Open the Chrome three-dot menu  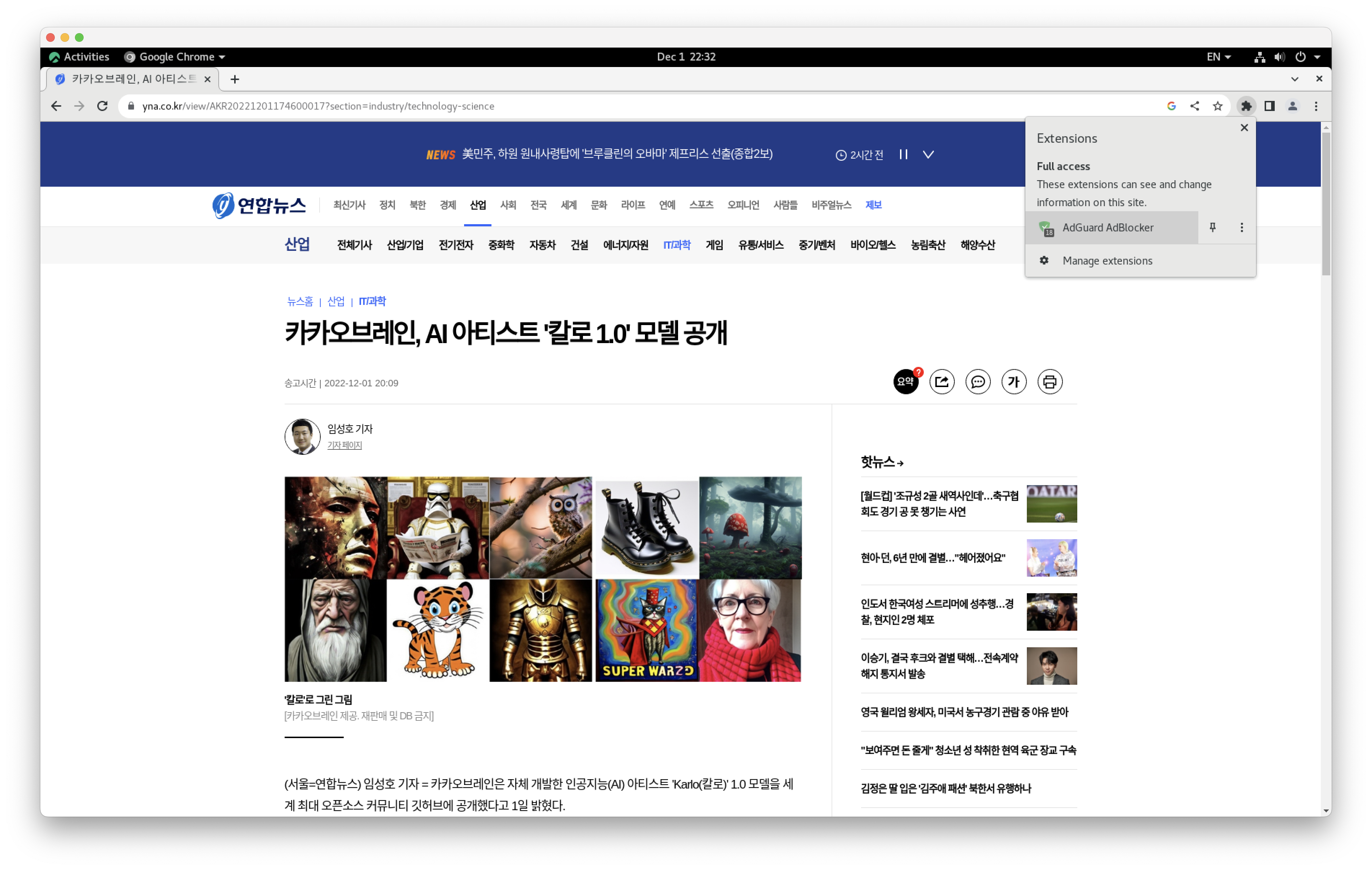point(1316,106)
